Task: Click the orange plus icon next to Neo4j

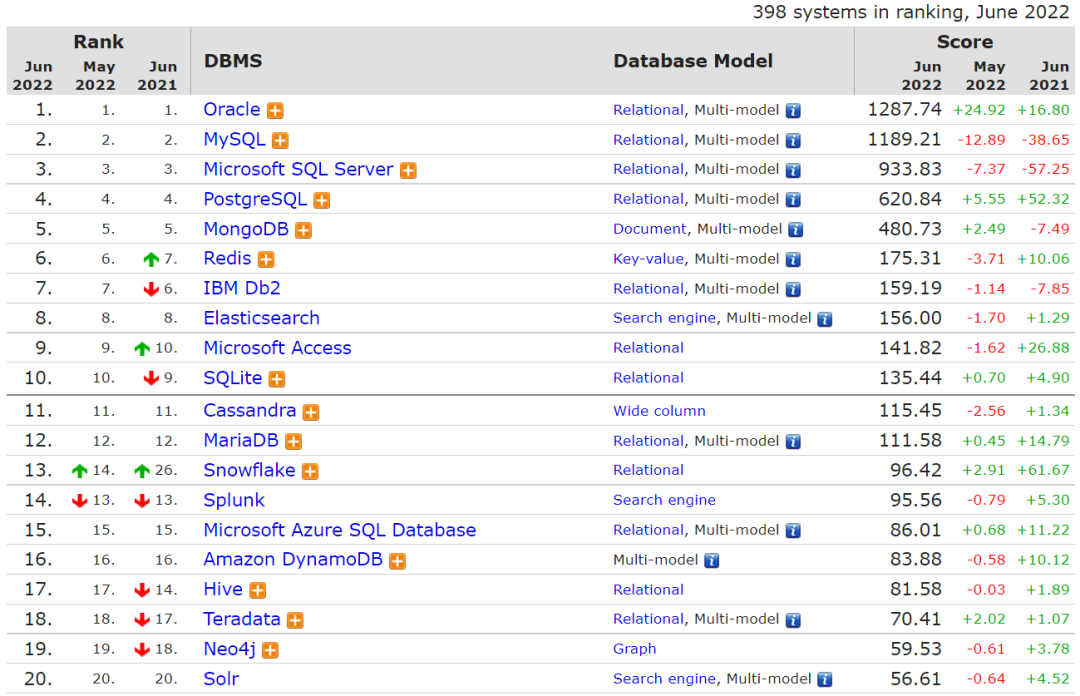Action: 270,650
